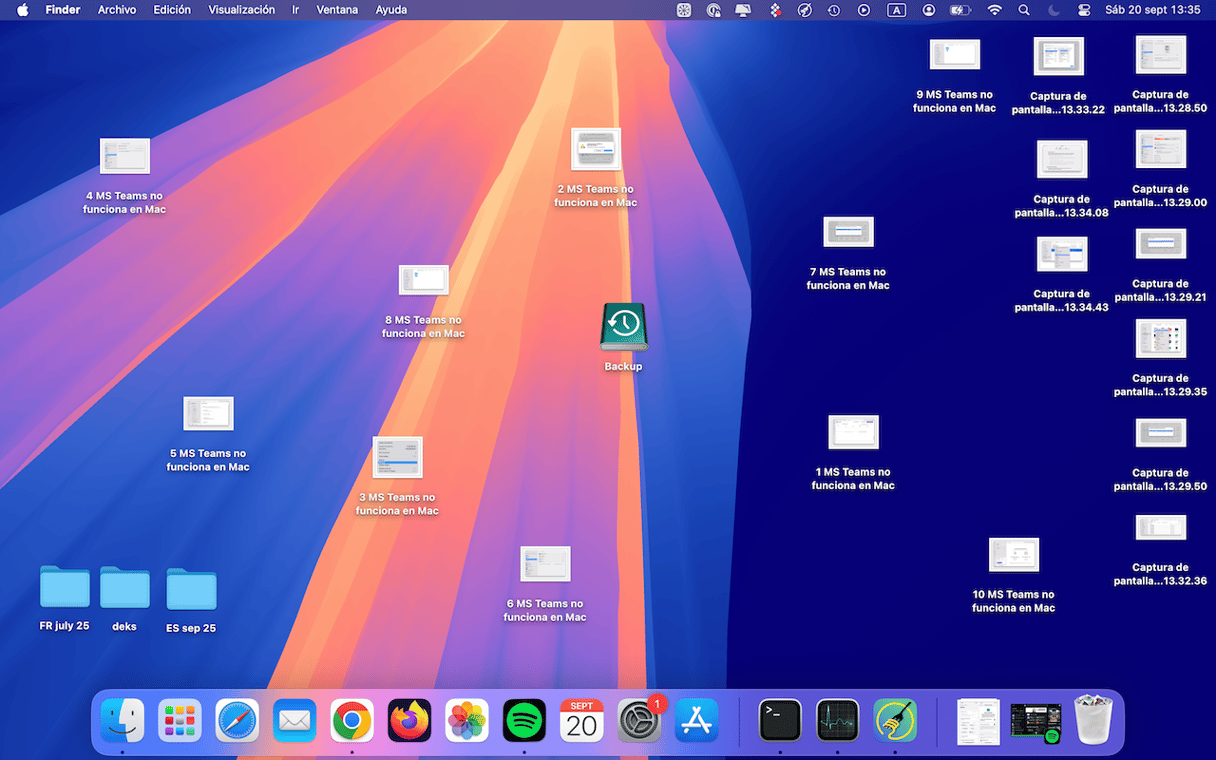Open the Photos app in Dock
The width and height of the screenshot is (1216, 760).
pos(467,720)
